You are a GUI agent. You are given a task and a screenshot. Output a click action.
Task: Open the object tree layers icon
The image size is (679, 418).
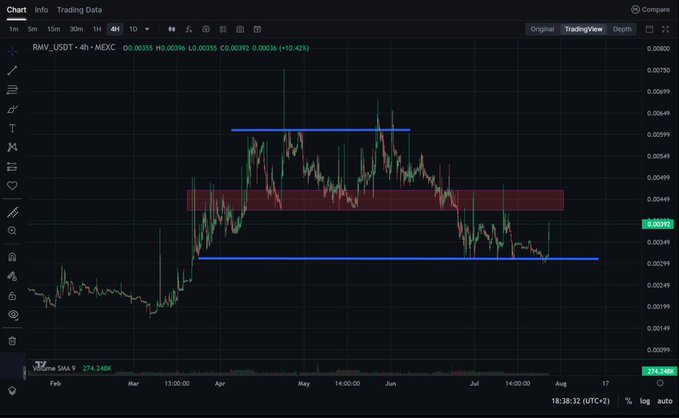pos(13,391)
